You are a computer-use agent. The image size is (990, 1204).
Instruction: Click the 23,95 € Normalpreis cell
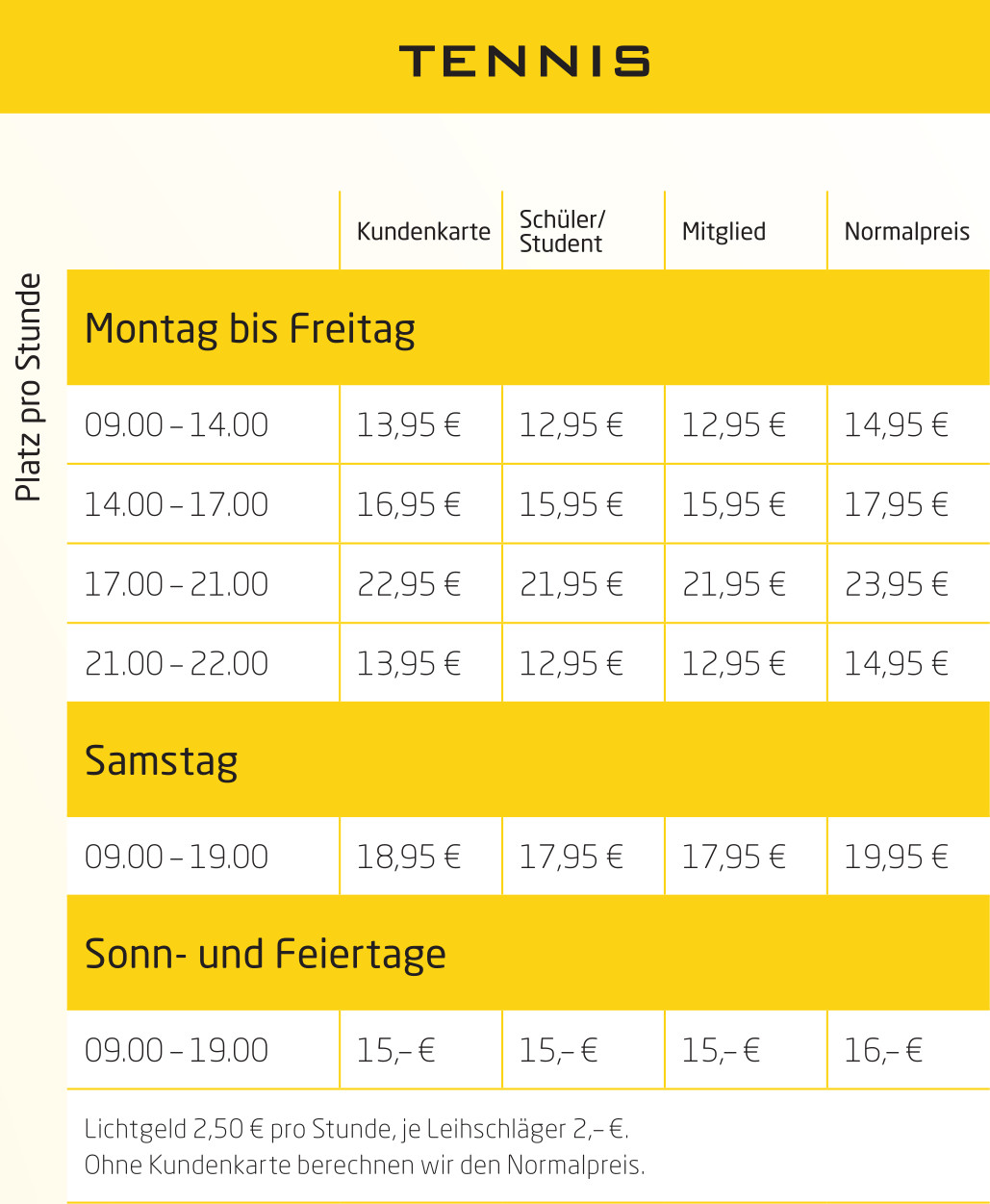897,584
